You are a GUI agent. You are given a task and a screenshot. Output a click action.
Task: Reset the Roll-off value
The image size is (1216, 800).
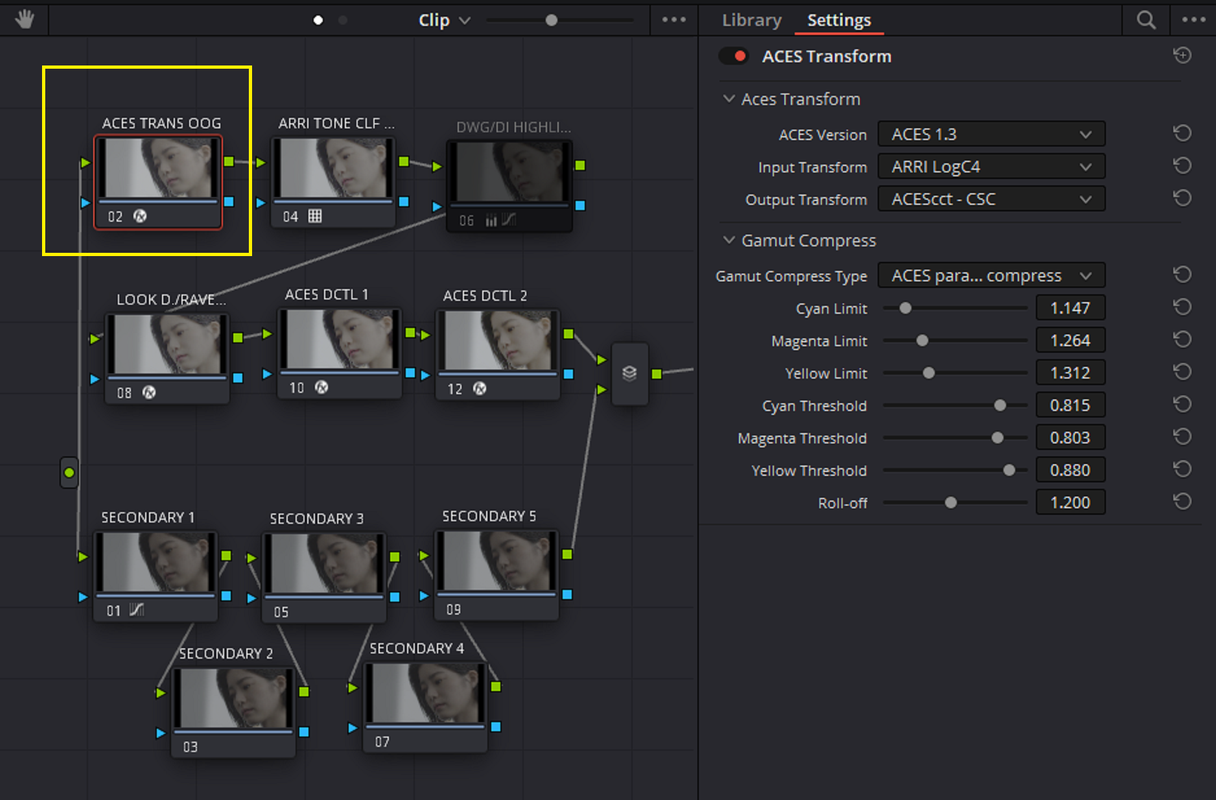[1182, 502]
